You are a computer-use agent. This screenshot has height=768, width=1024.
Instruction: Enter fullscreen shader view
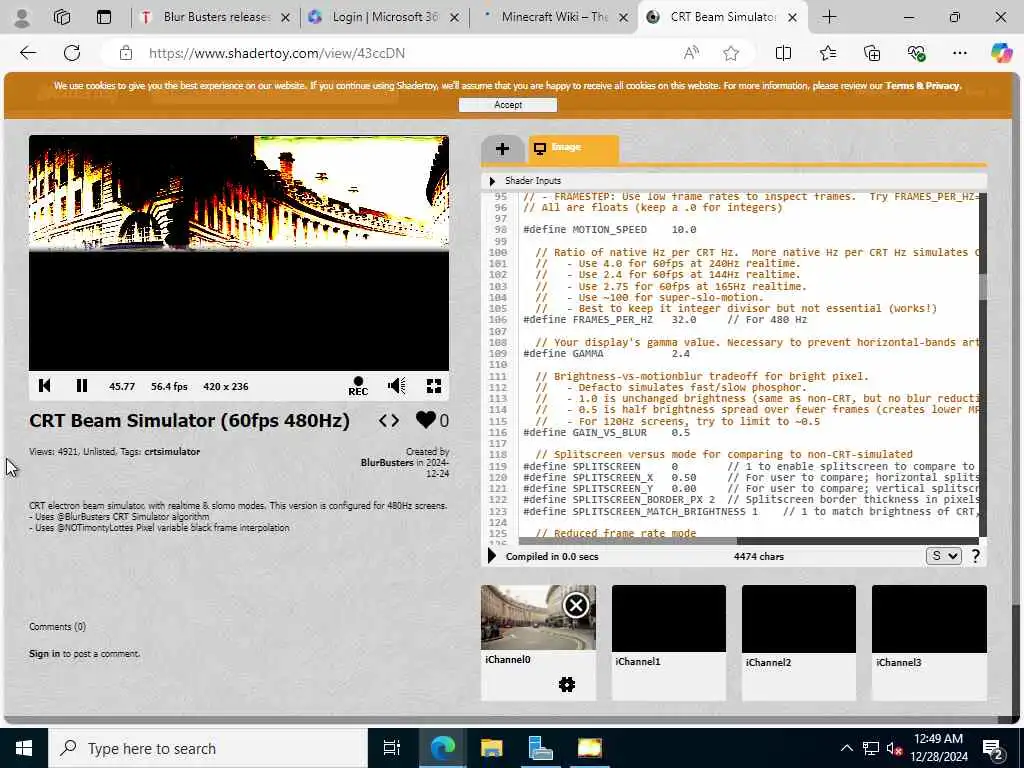pyautogui.click(x=434, y=386)
